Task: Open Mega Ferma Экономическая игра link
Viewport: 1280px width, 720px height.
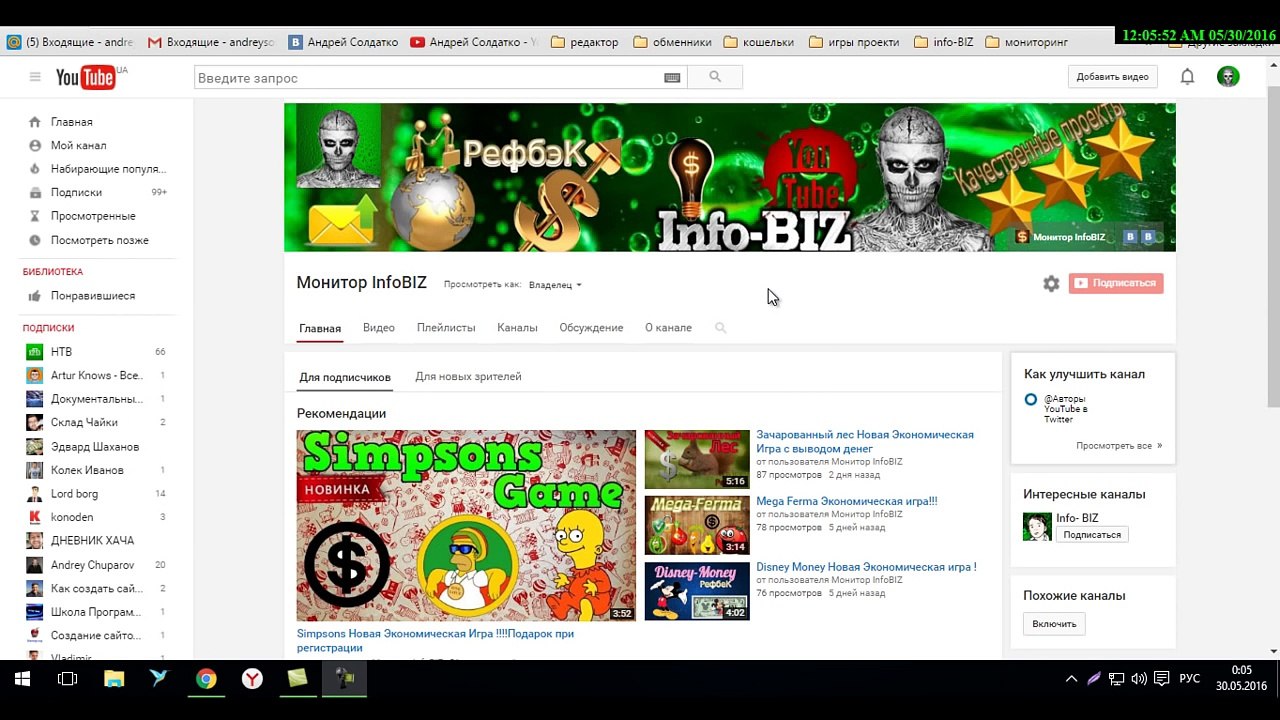Action: tap(847, 501)
